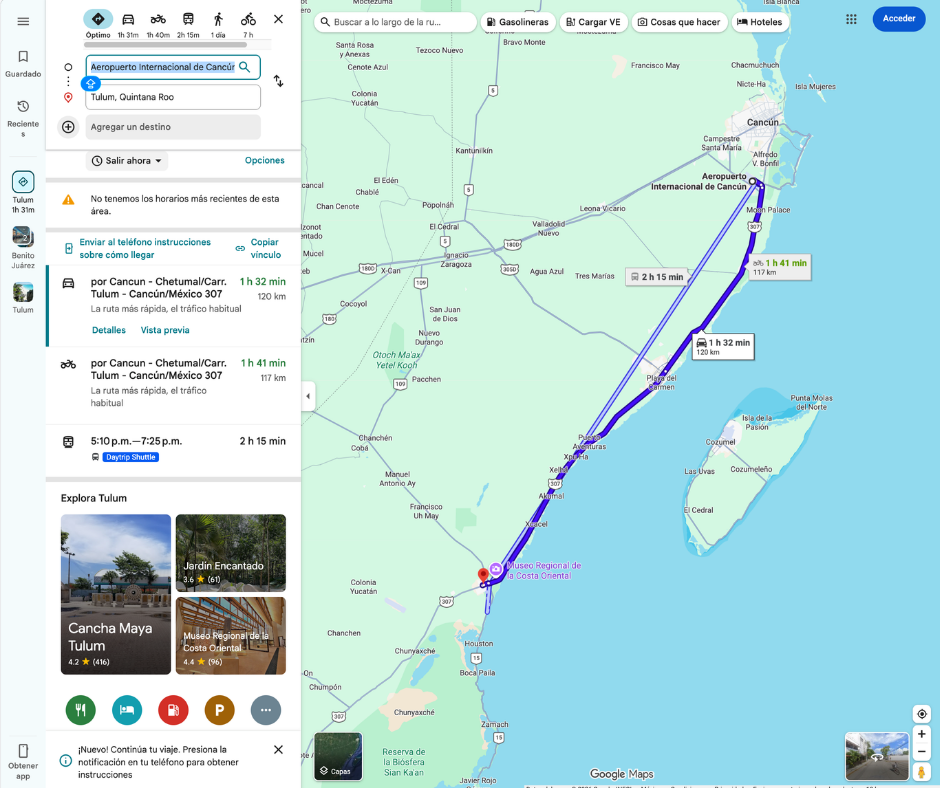Click the Hoteles chip

(x=760, y=22)
